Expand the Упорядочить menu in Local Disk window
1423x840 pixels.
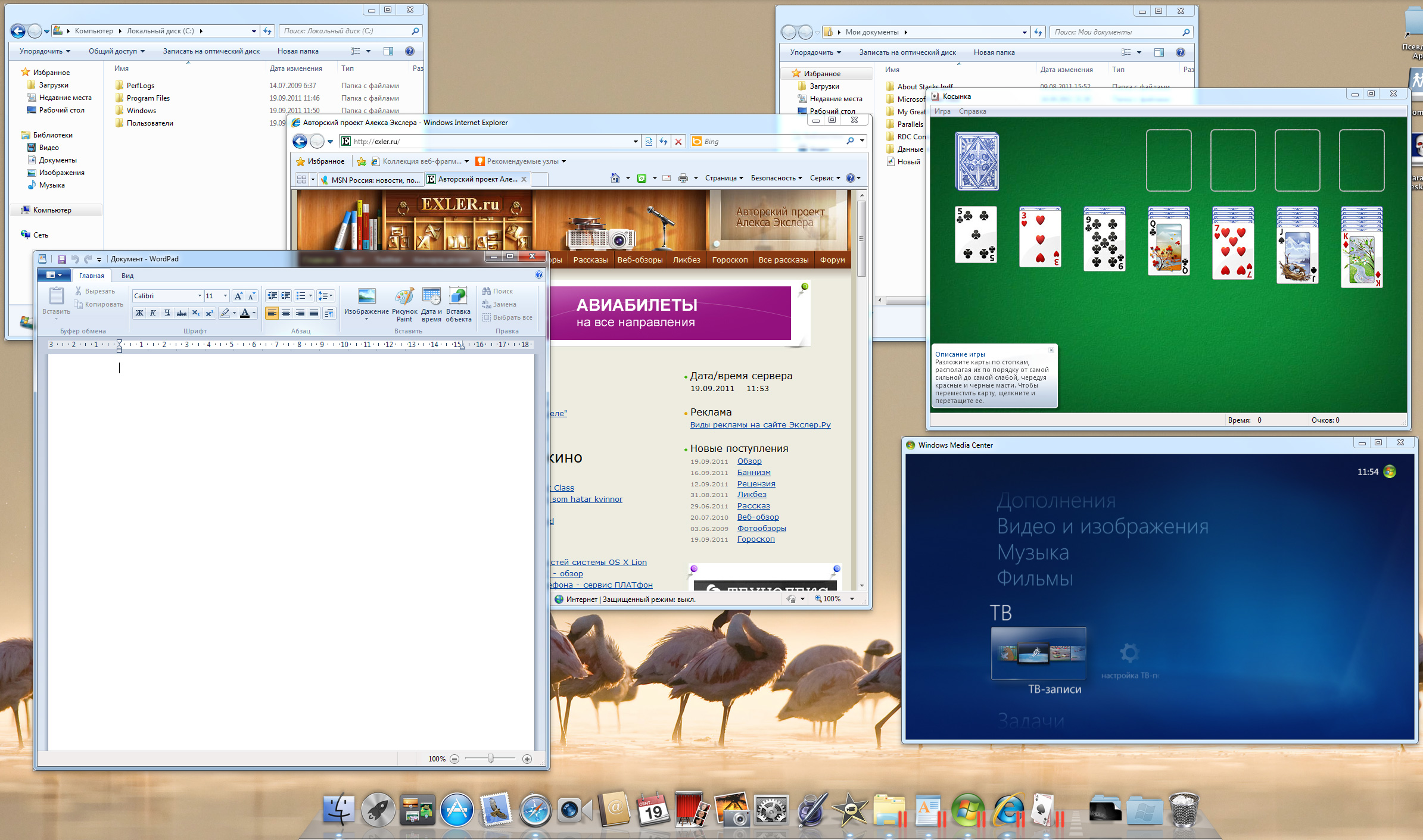(x=45, y=51)
